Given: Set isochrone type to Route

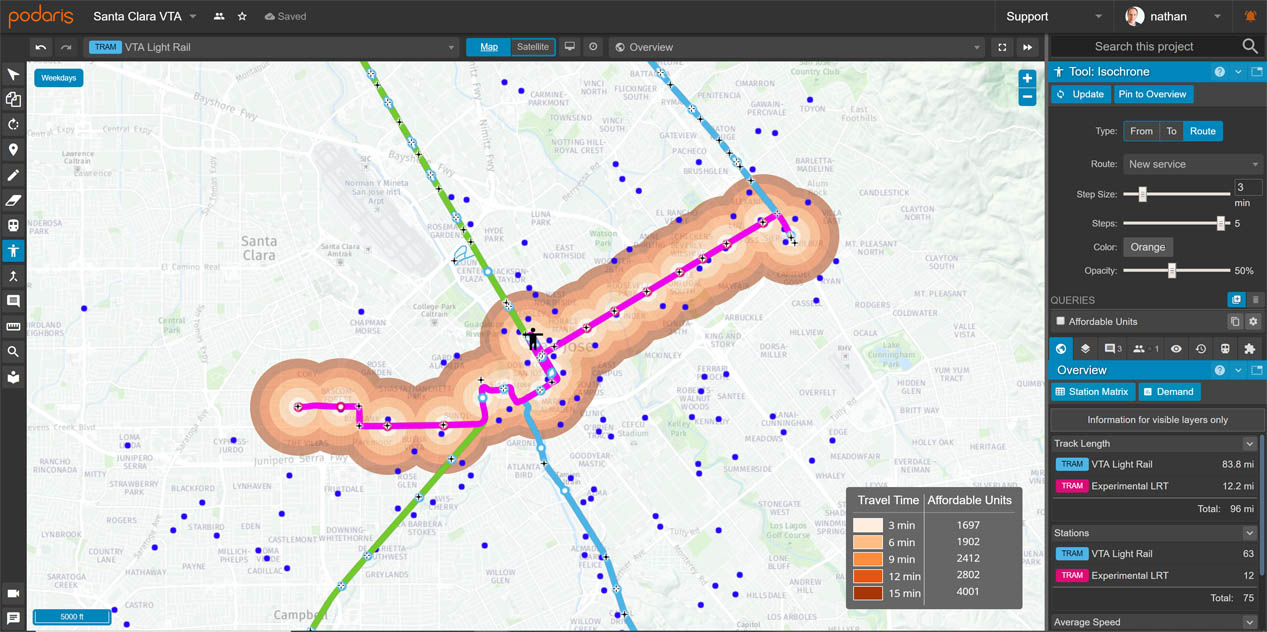Looking at the screenshot, I should [x=1202, y=131].
